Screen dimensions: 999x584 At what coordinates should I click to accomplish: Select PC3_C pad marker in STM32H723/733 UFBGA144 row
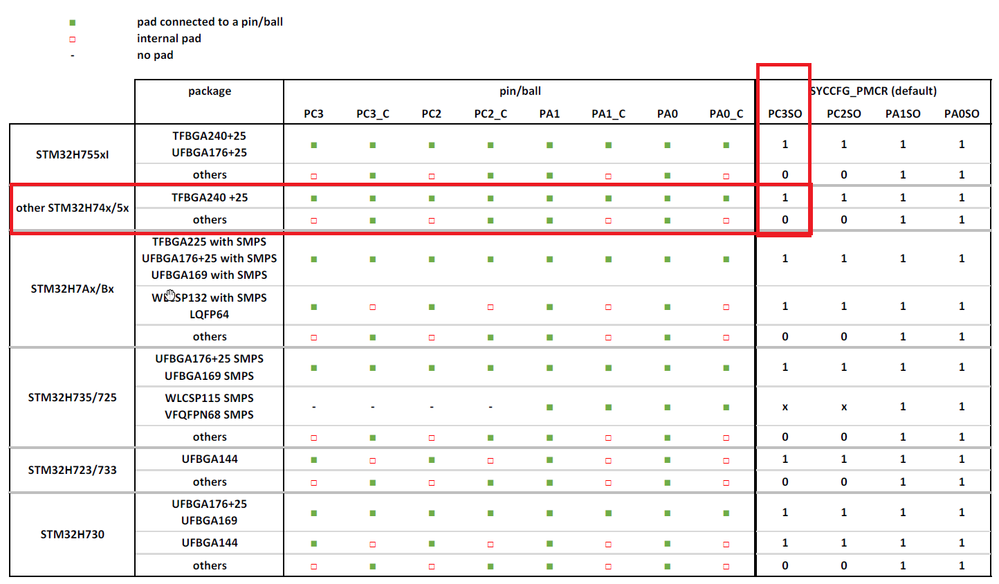coord(373,460)
